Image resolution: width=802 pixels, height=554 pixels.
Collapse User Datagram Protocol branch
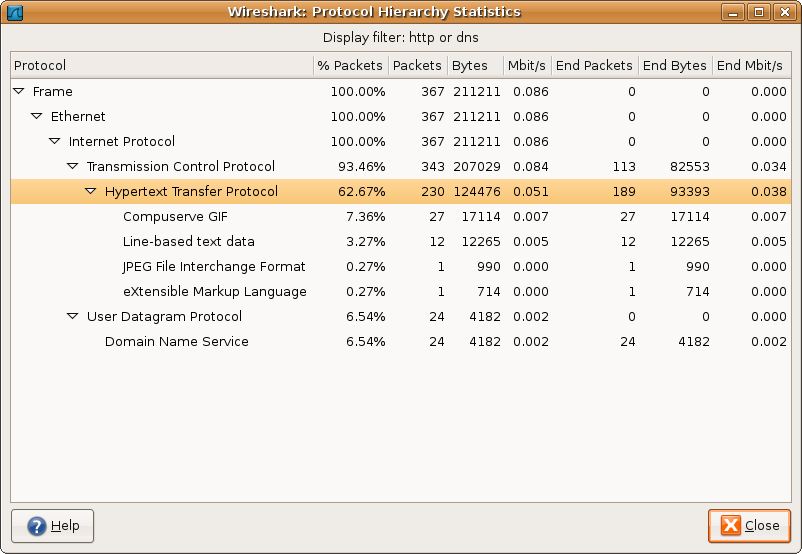pos(73,316)
